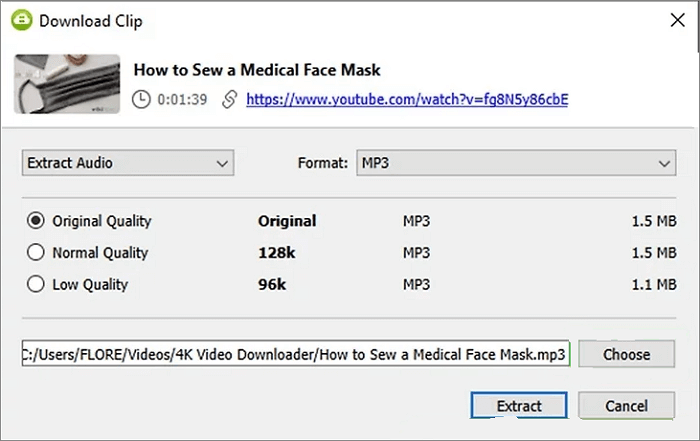Click the output file path field
Viewport: 700px width, 441px height.
click(296, 353)
